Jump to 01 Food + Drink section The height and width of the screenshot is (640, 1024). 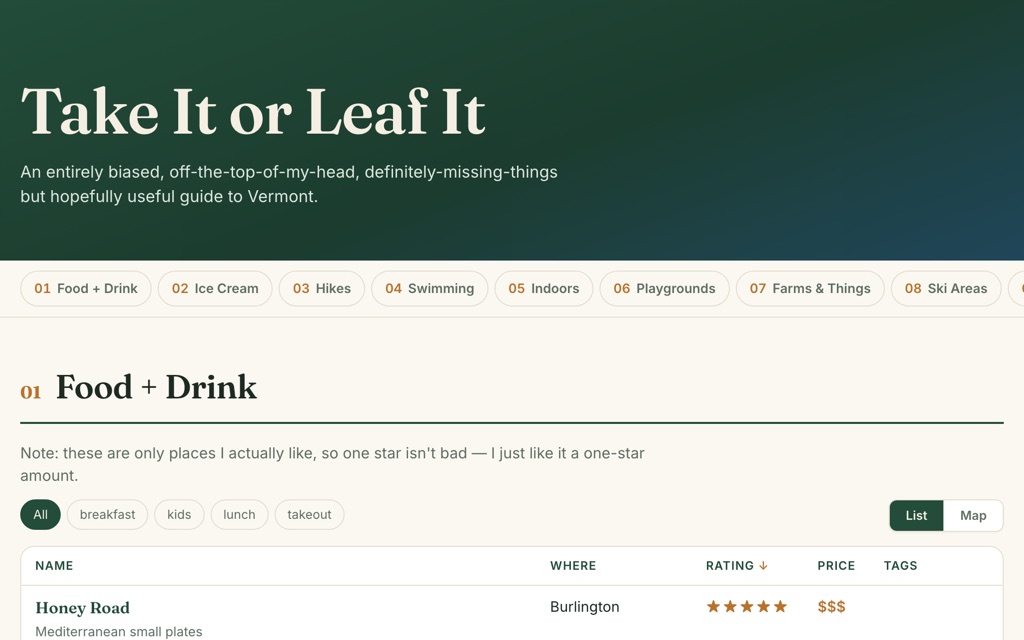coord(86,289)
